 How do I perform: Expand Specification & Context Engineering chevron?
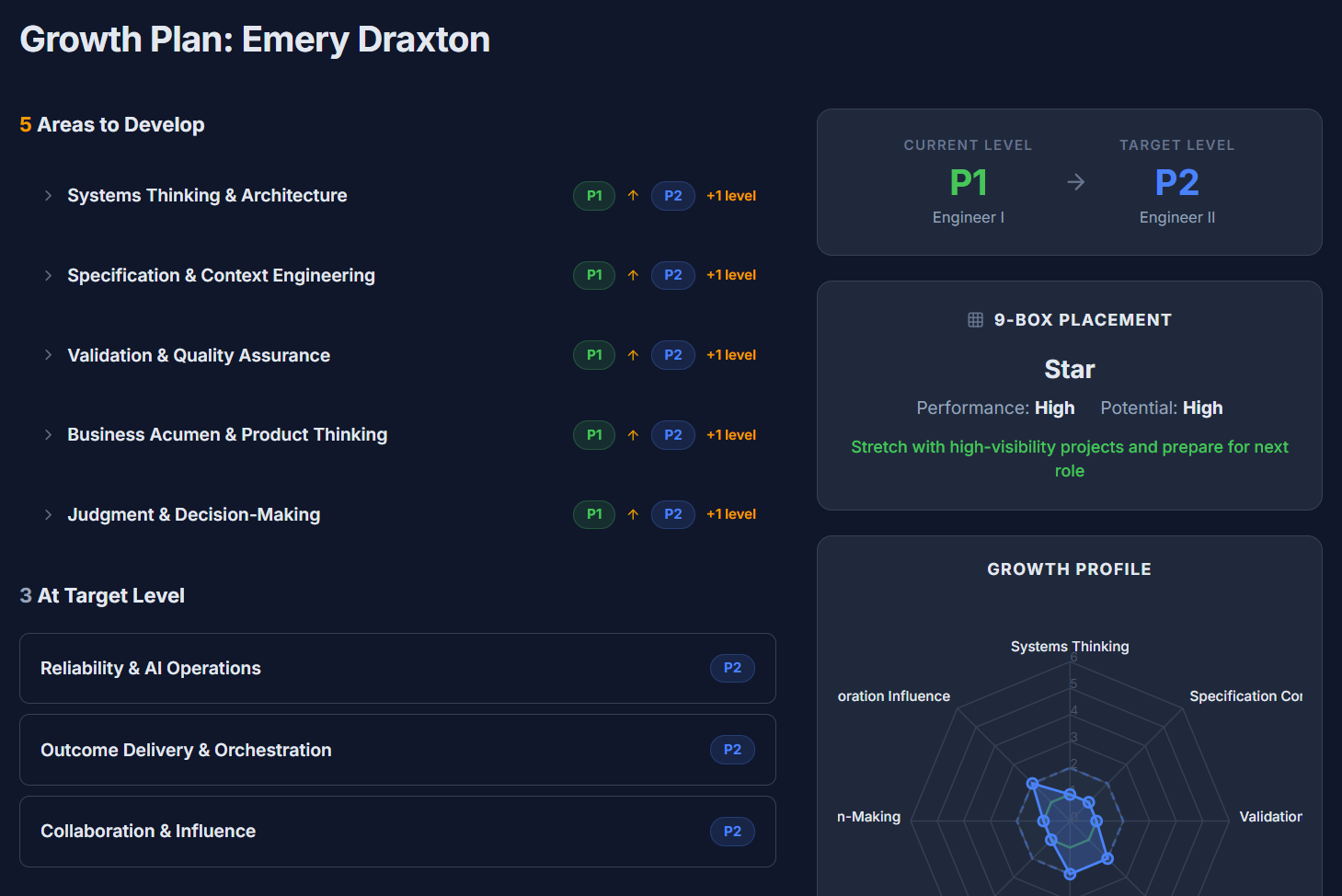[48, 276]
